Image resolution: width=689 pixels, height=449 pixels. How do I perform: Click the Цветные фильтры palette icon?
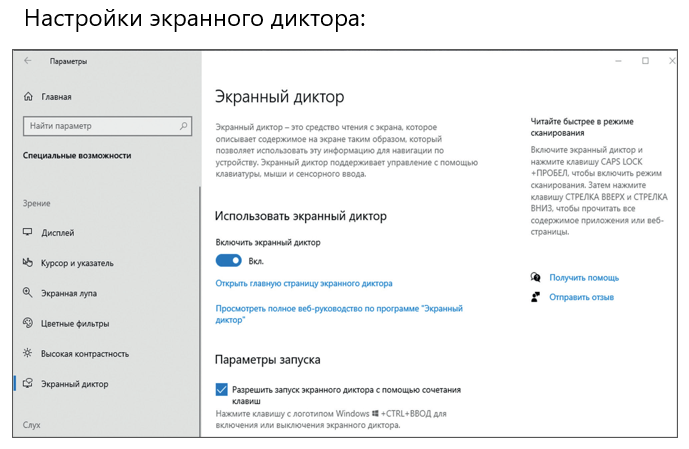pos(28,323)
